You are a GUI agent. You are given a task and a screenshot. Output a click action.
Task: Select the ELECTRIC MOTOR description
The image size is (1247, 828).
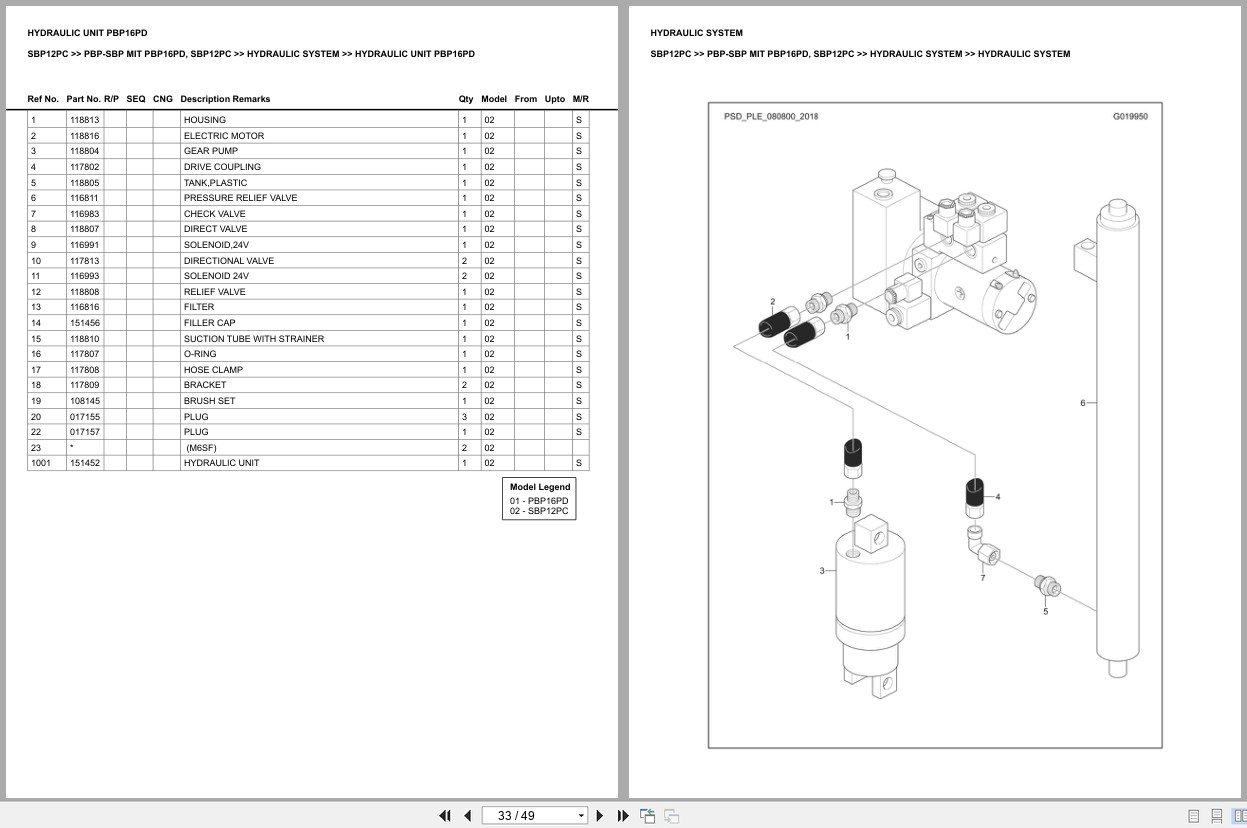pyautogui.click(x=223, y=136)
